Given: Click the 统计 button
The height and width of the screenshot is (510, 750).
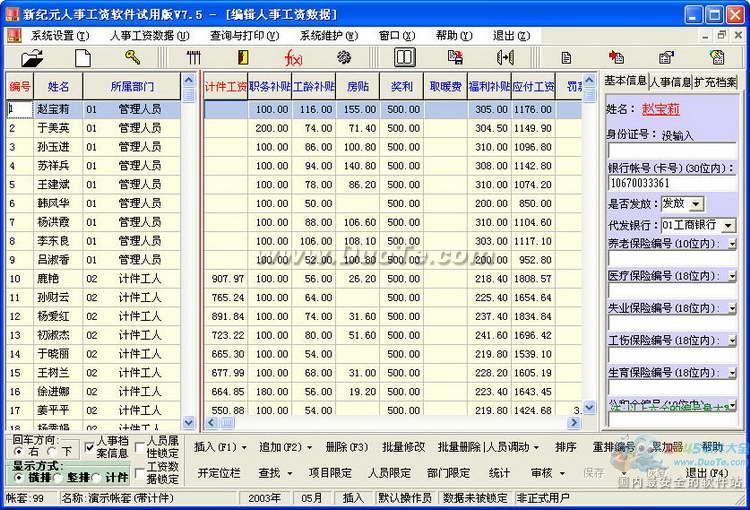Looking at the screenshot, I should [x=499, y=473].
